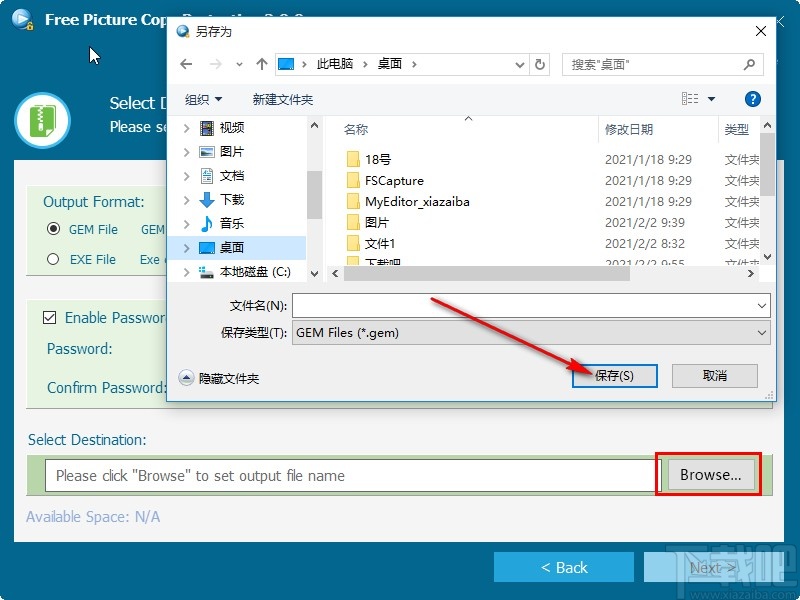Select GEM File output format
This screenshot has height=600, width=800.
(x=53, y=229)
